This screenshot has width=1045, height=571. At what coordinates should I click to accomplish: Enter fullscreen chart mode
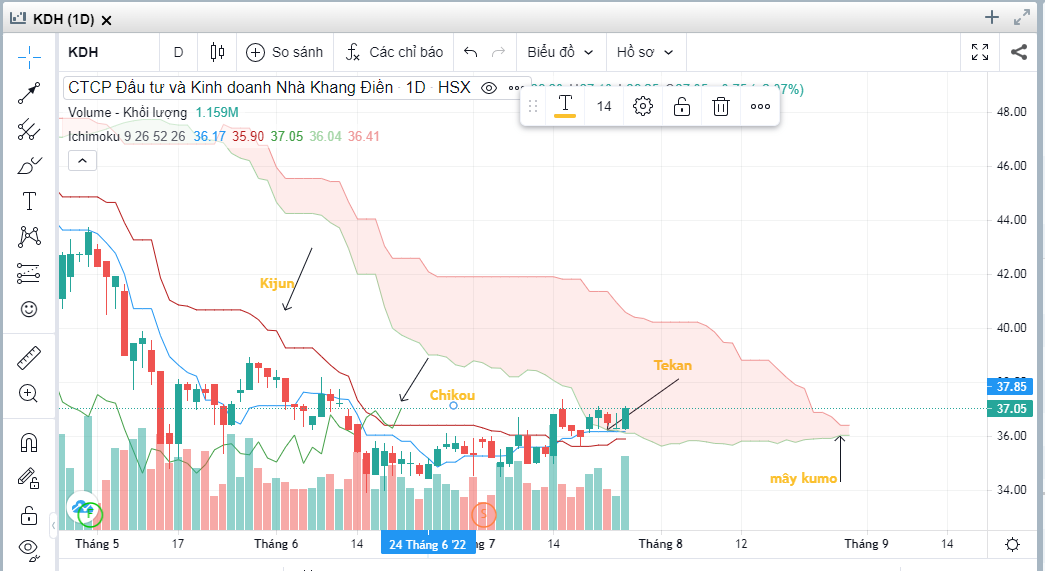980,52
